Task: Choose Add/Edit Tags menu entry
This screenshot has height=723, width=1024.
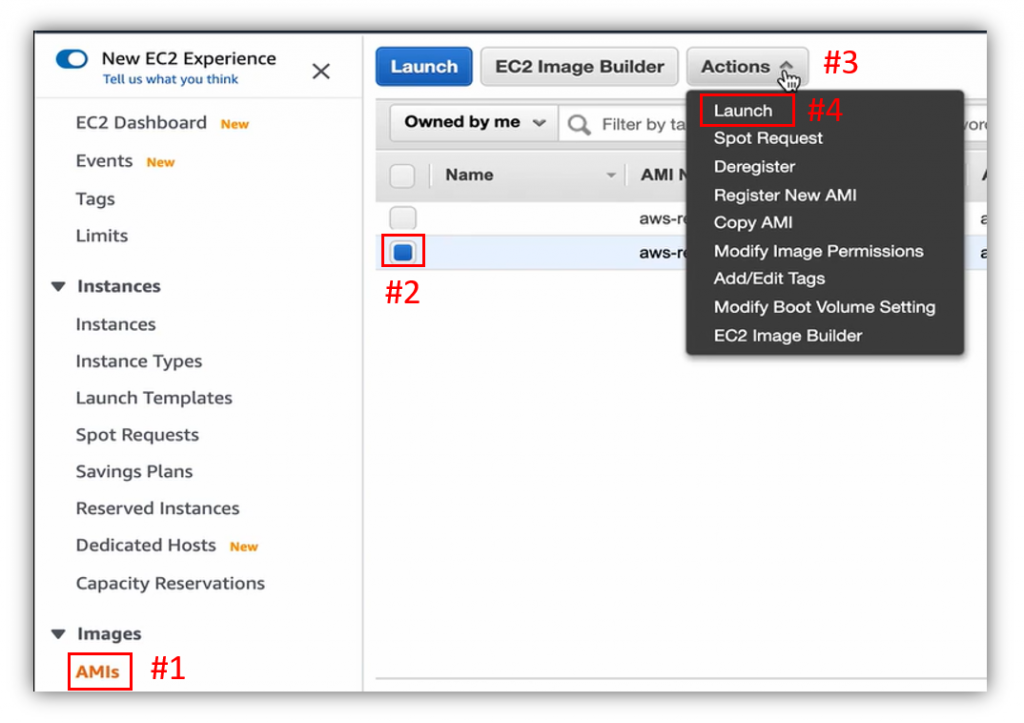Action: pos(769,279)
